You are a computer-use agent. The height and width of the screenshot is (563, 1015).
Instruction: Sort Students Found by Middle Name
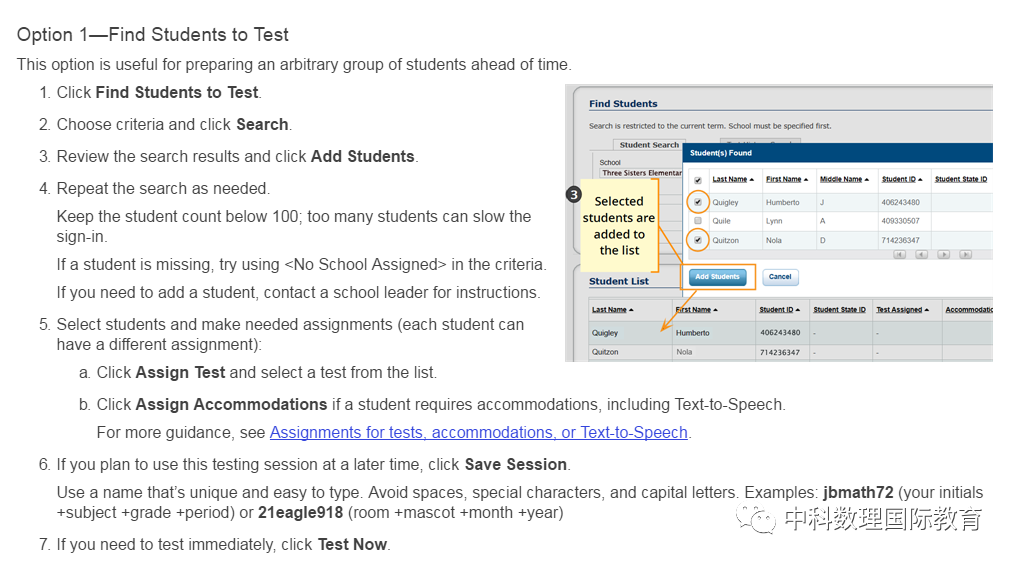coord(844,179)
